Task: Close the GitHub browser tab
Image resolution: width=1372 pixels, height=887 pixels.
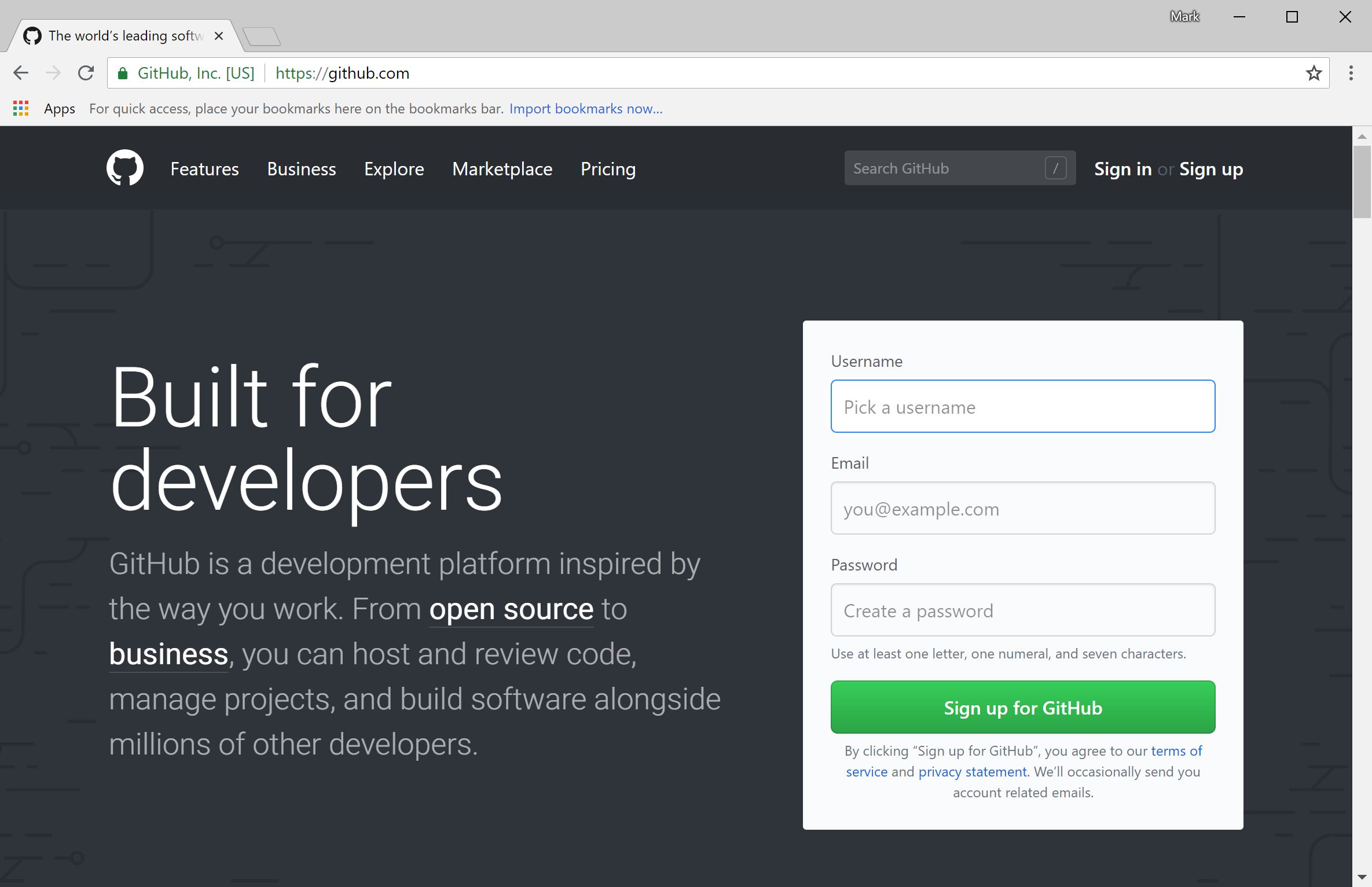Action: pyautogui.click(x=219, y=36)
